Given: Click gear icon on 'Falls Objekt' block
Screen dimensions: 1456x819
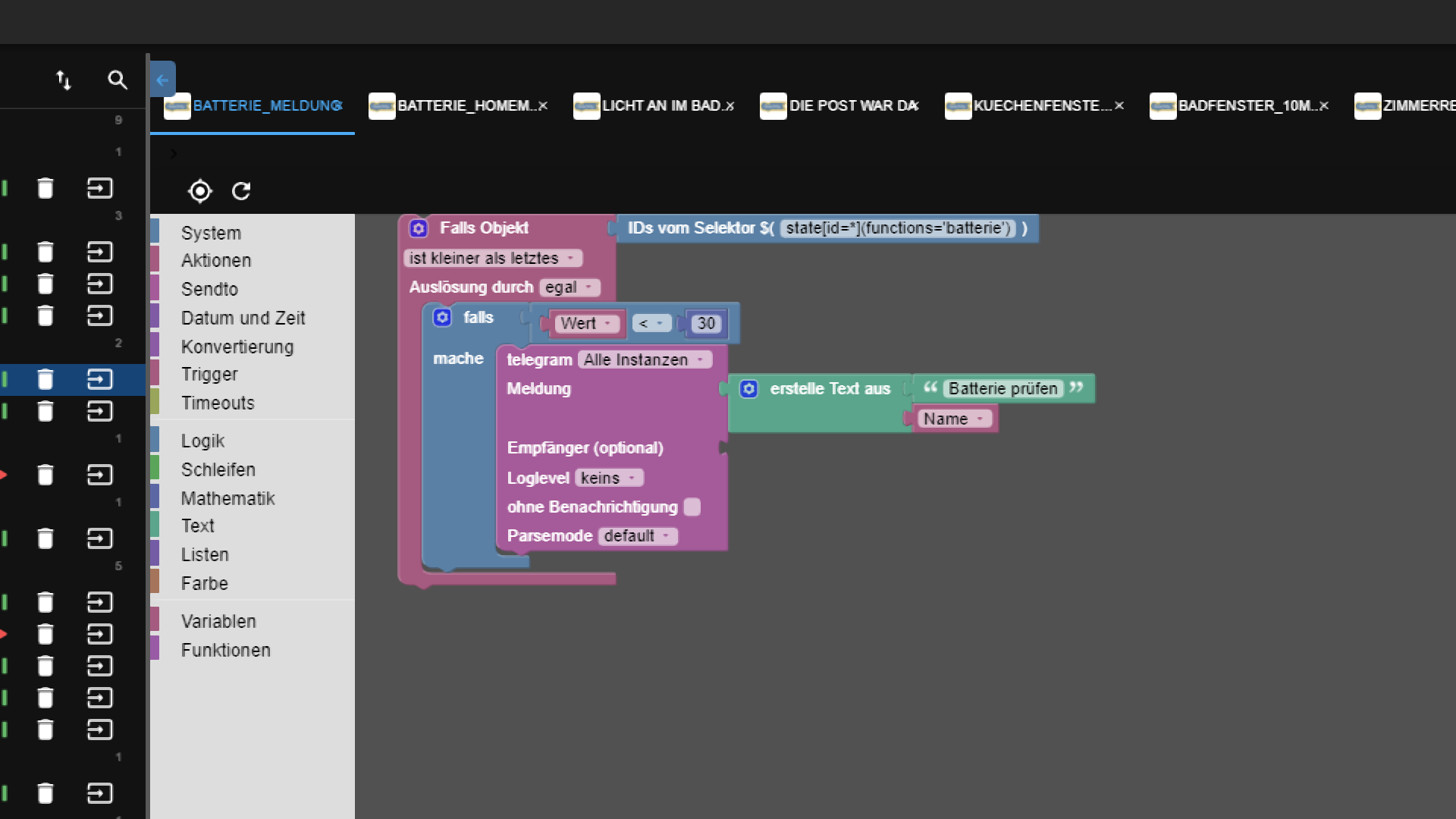Looking at the screenshot, I should coord(419,228).
